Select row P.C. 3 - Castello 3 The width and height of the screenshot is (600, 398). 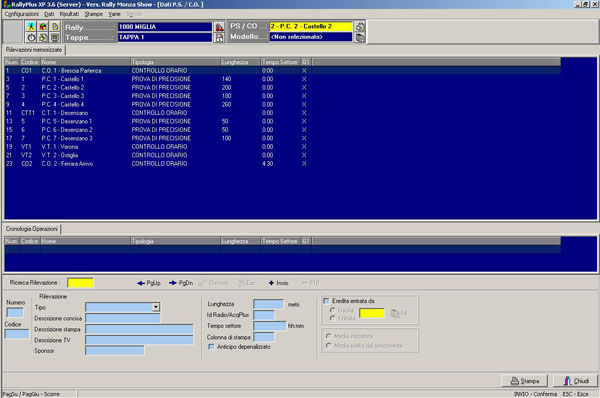click(x=283, y=96)
